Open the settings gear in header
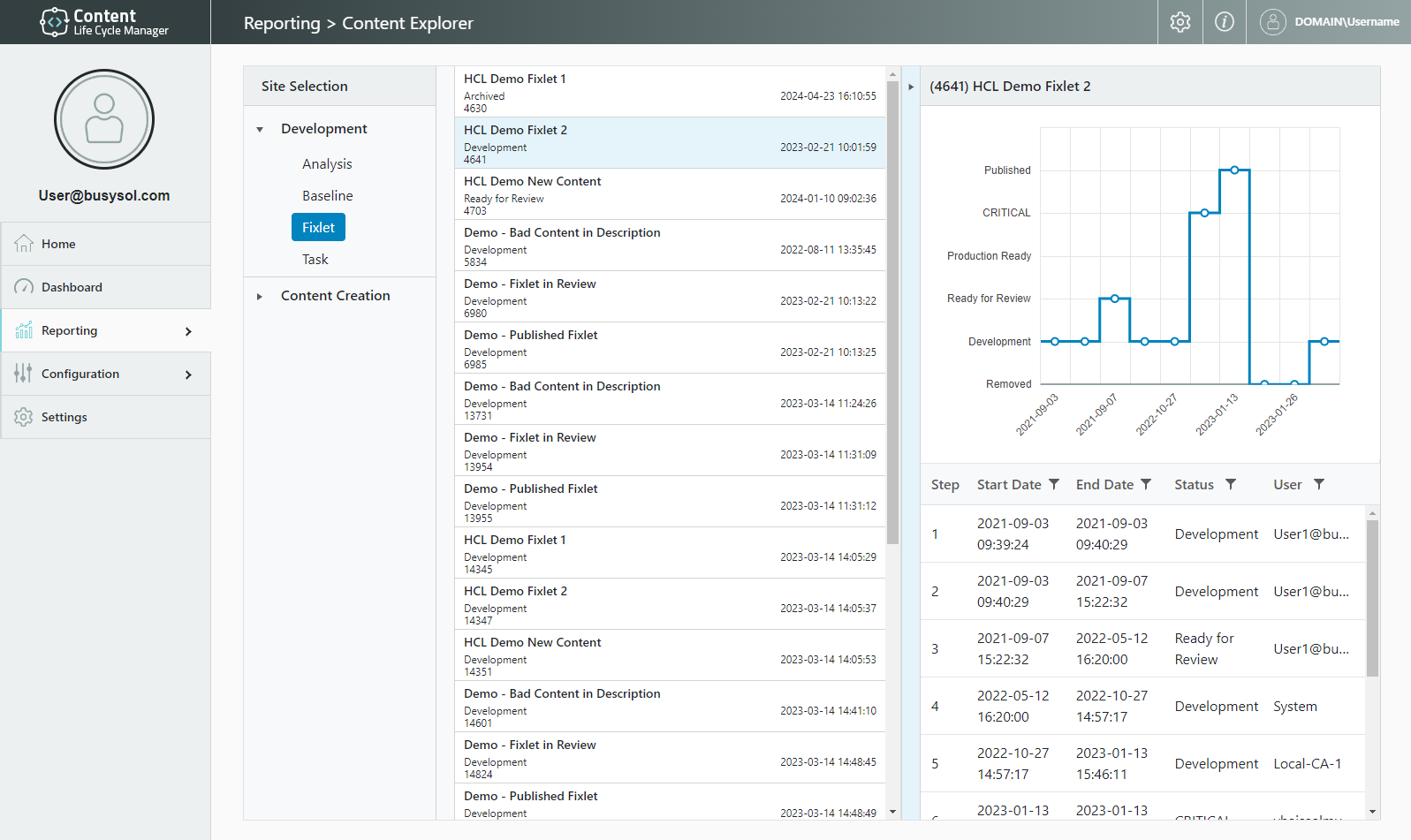The image size is (1411, 840). point(1180,22)
